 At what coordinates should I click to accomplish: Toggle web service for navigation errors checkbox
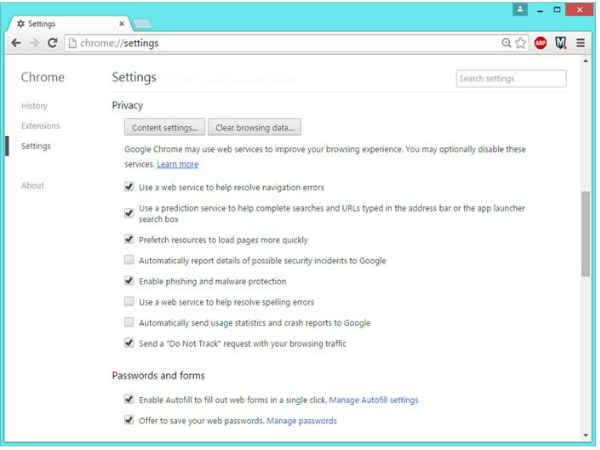tap(129, 187)
